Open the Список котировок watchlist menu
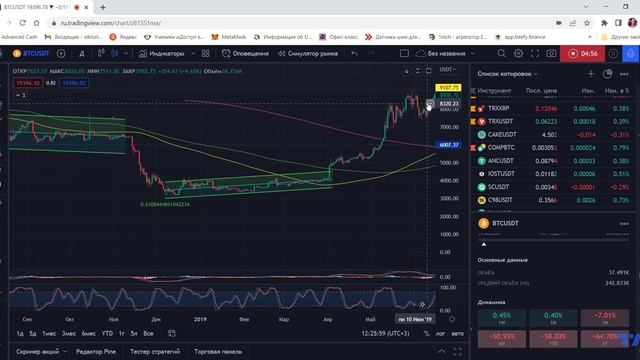 (507, 74)
